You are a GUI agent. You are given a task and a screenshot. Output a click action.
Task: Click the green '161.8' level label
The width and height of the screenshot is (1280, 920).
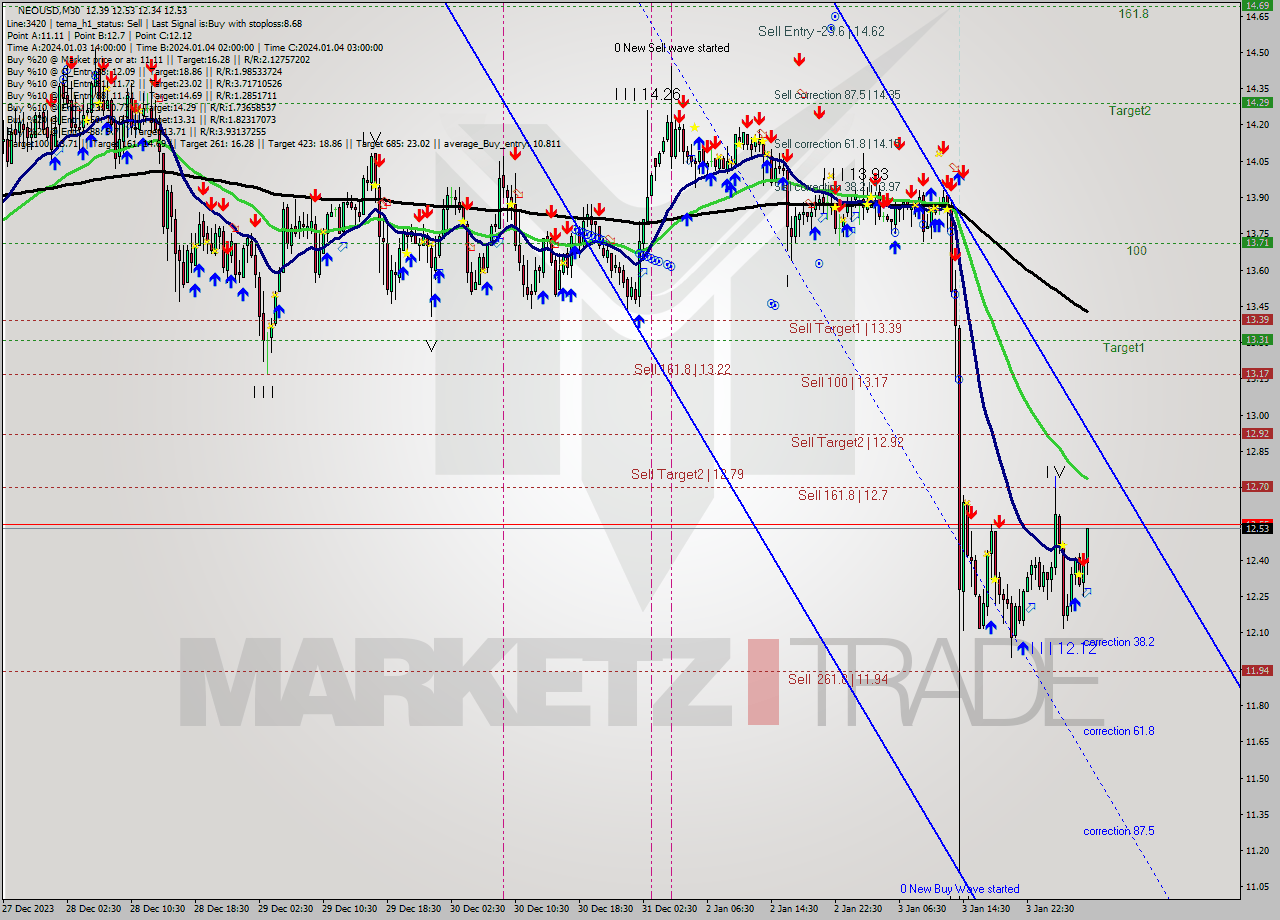point(1134,14)
